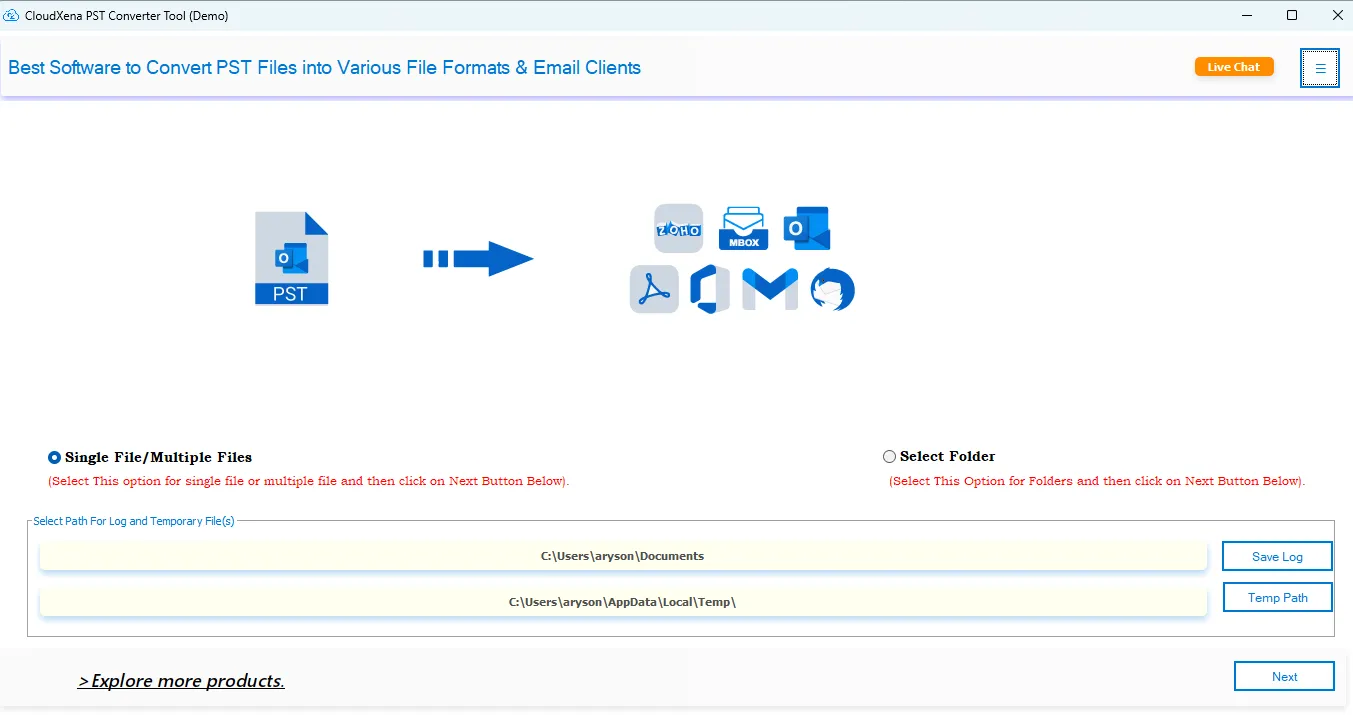Click the Gmail icon
This screenshot has height=715, width=1353.
(x=769, y=289)
